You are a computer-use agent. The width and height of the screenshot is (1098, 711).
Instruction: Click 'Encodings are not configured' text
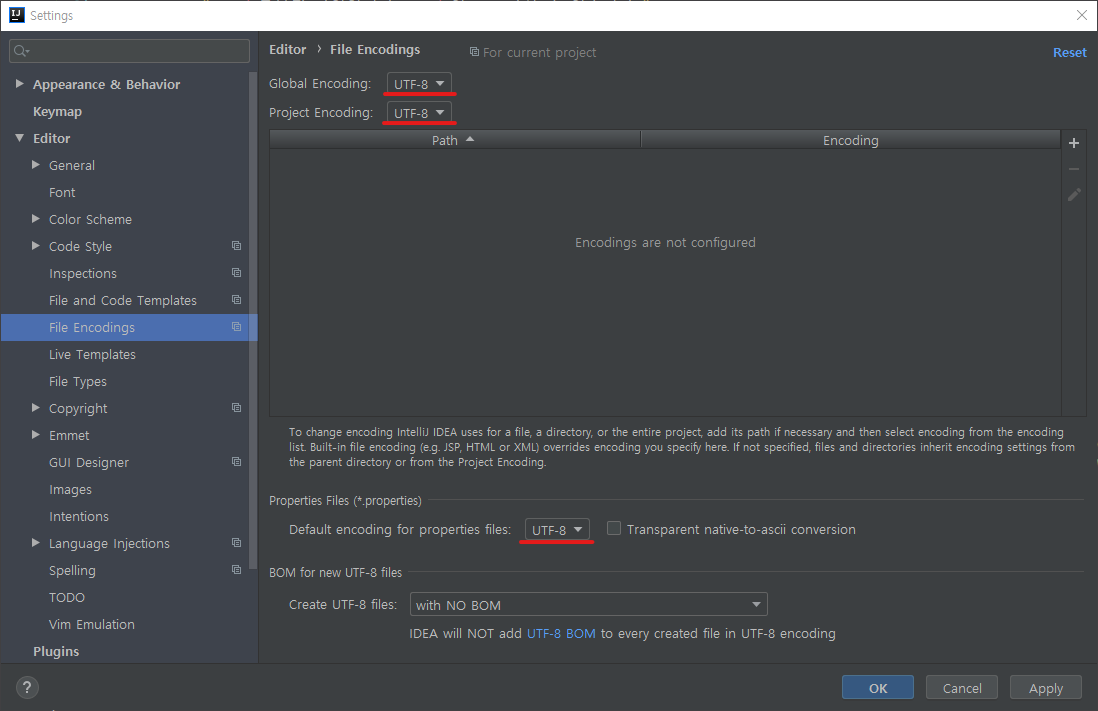point(665,242)
